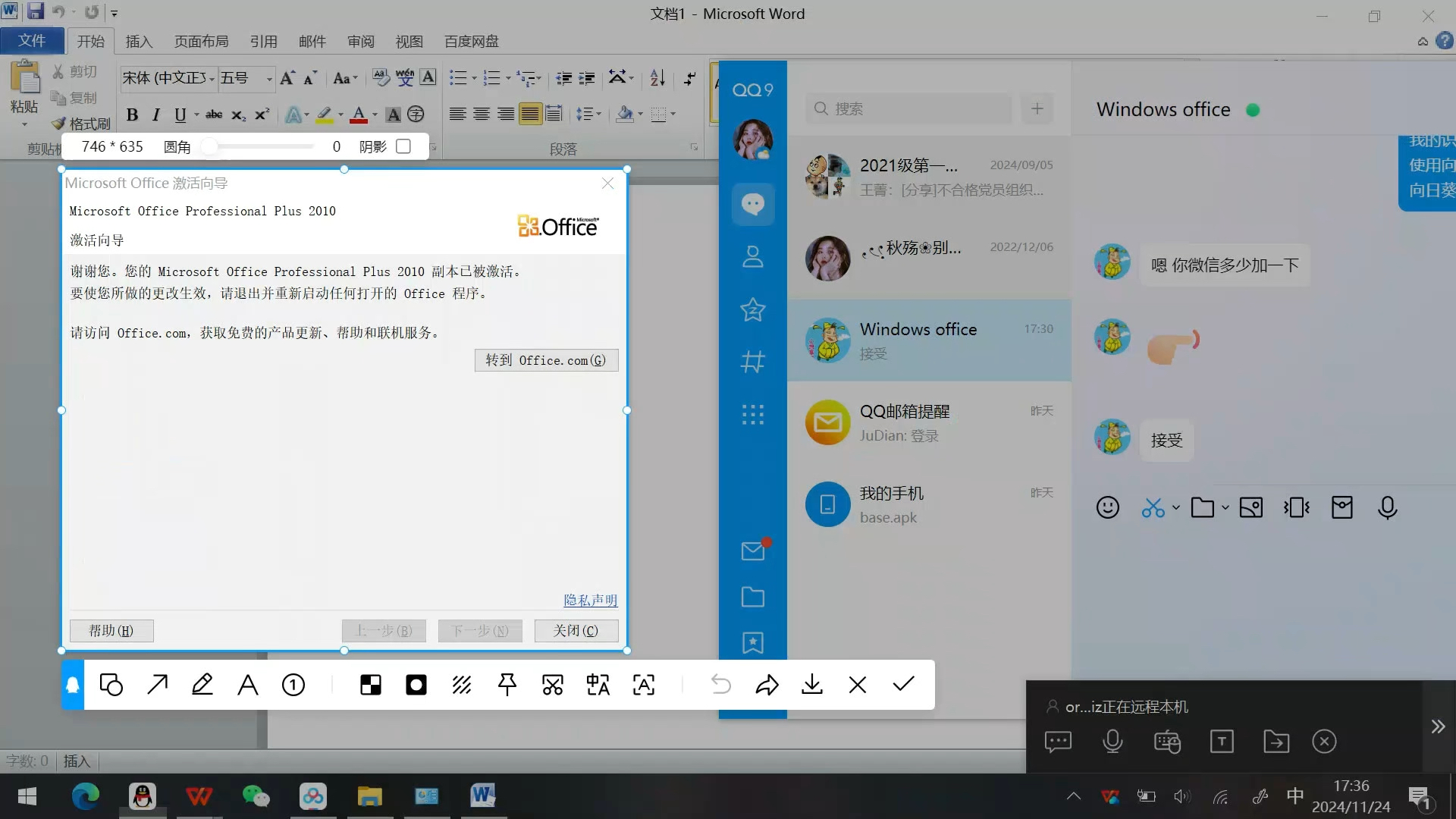Toggle the shadow checkbox for screenshot

tap(403, 146)
